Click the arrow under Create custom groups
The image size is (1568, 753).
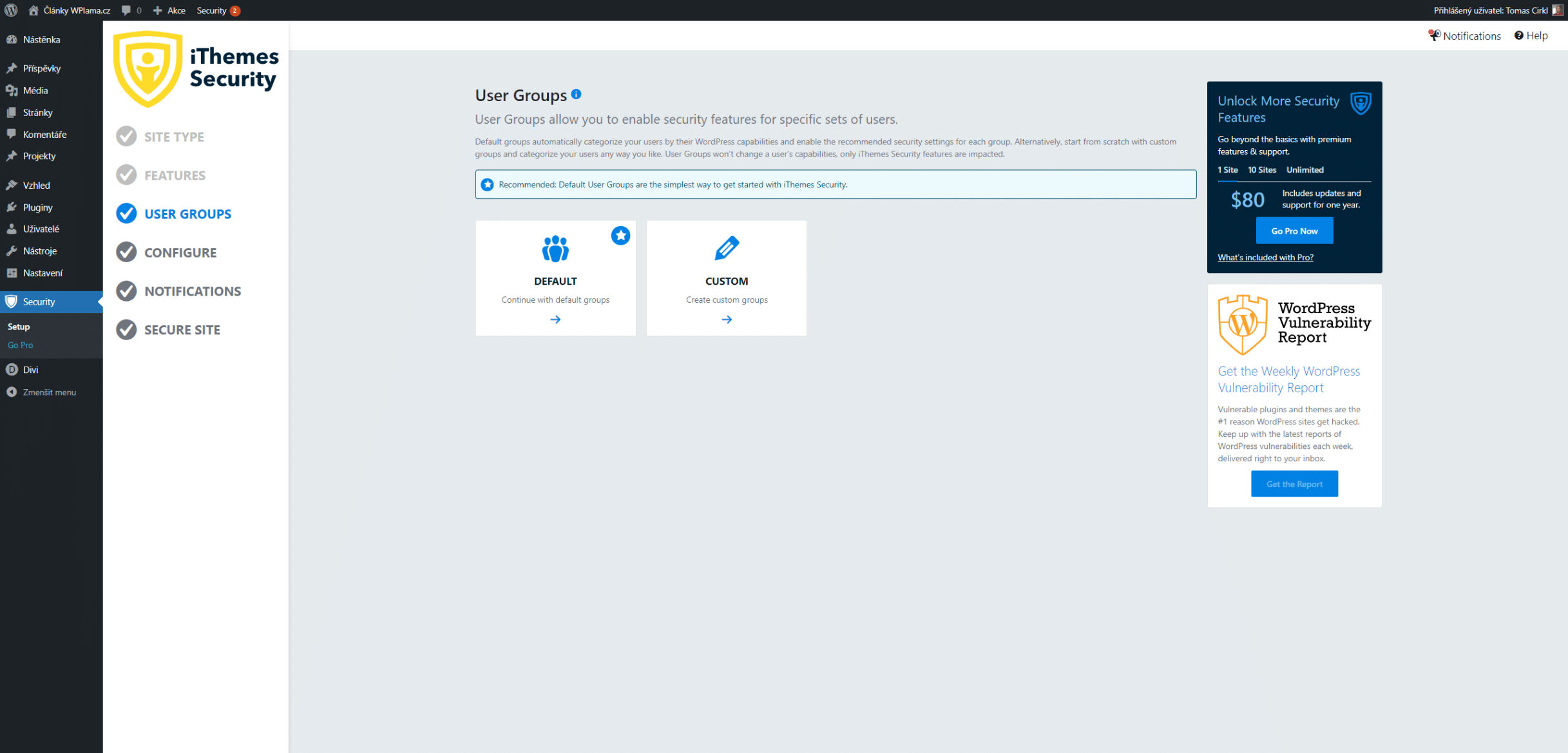[x=727, y=319]
